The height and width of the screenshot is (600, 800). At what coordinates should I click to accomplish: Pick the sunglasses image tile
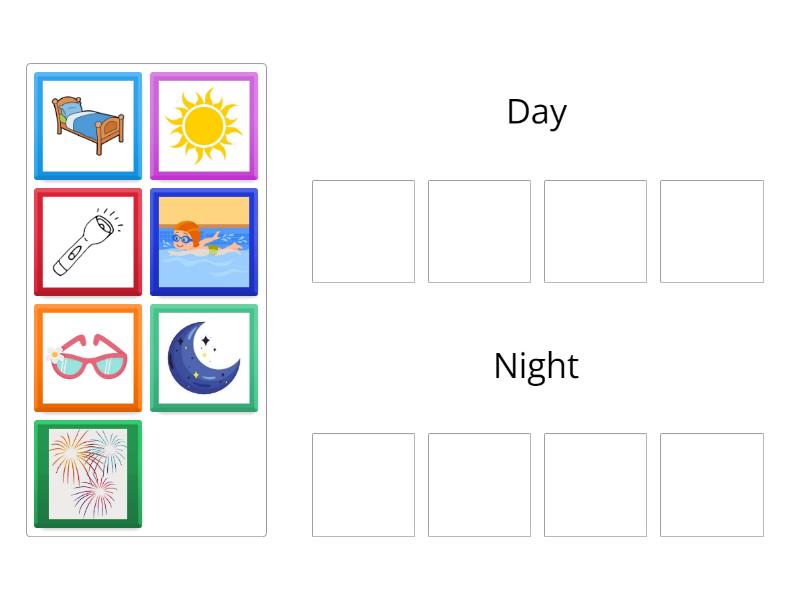click(87, 357)
